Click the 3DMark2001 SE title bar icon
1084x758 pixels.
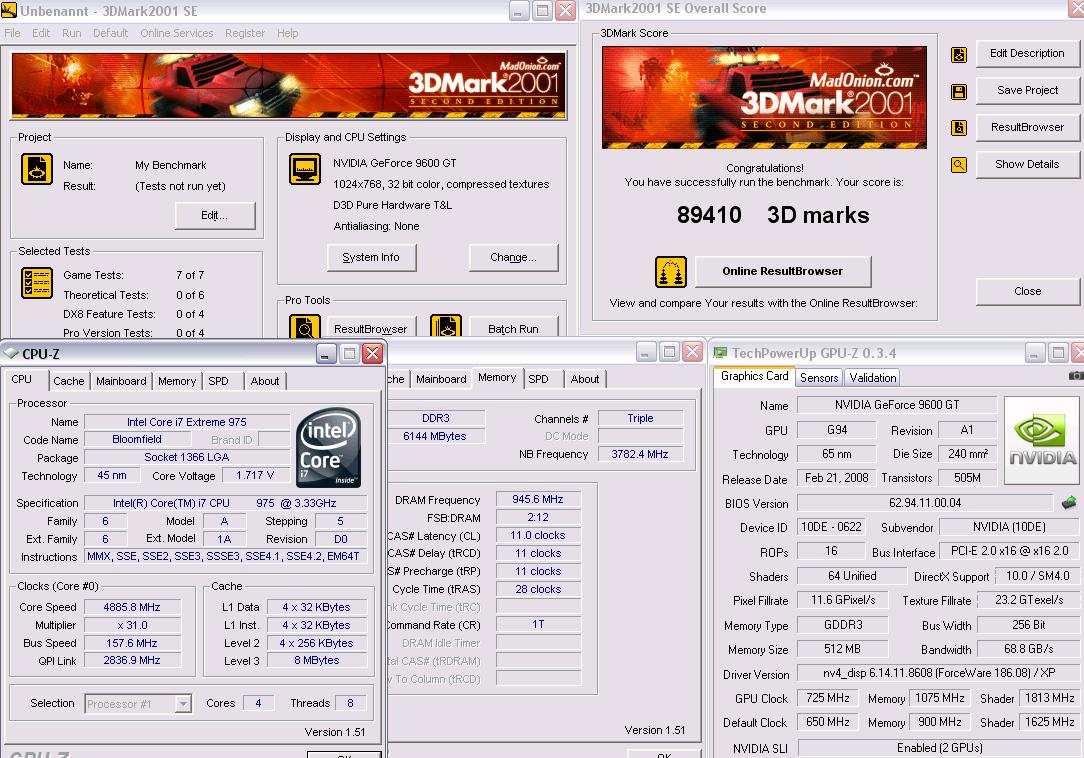click(x=9, y=10)
